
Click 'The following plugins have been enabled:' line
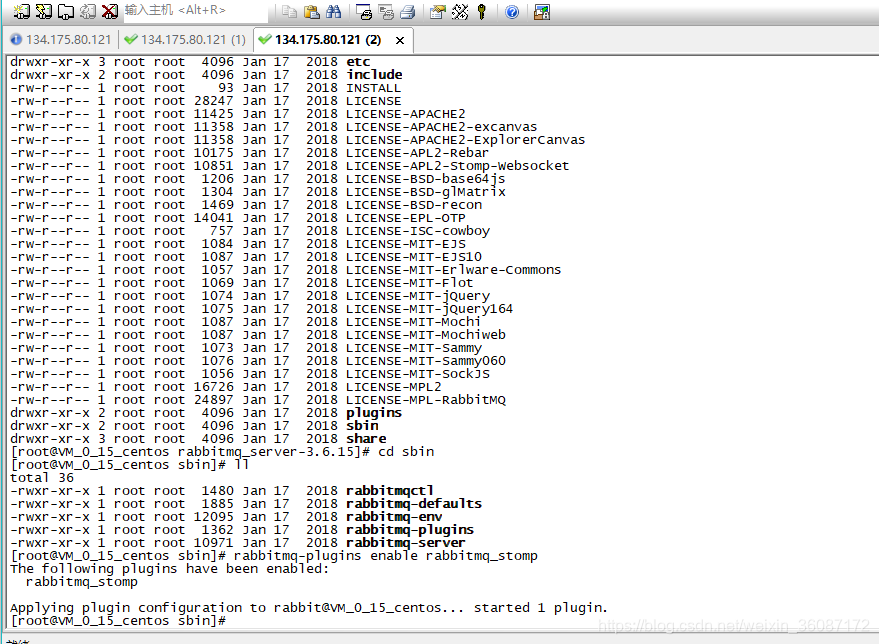(x=169, y=569)
